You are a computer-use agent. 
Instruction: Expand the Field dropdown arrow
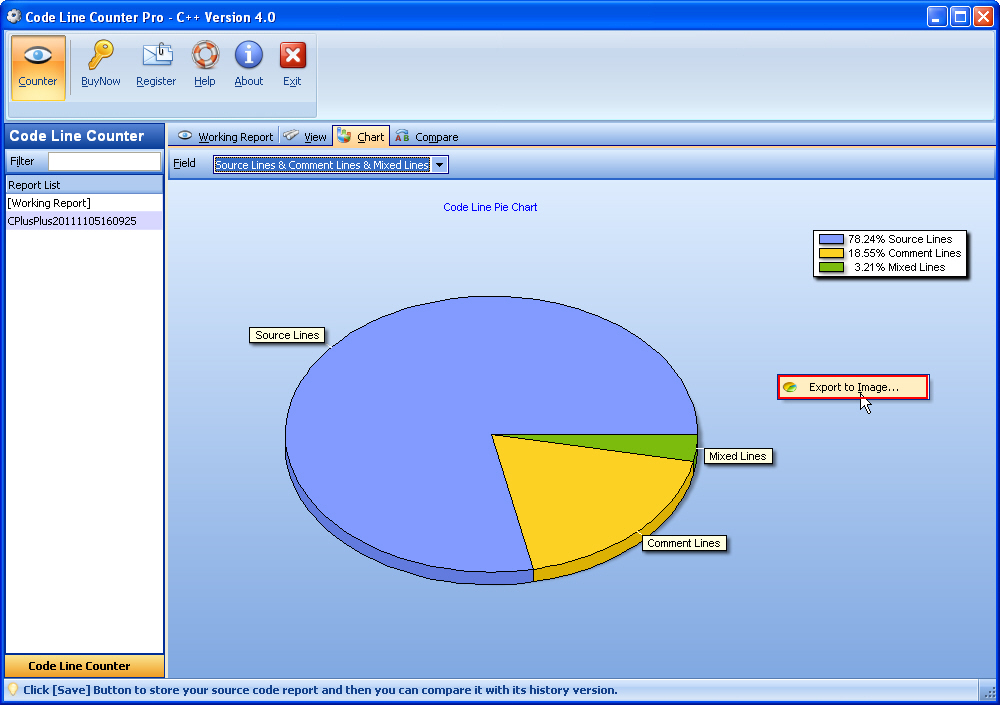pyautogui.click(x=439, y=165)
